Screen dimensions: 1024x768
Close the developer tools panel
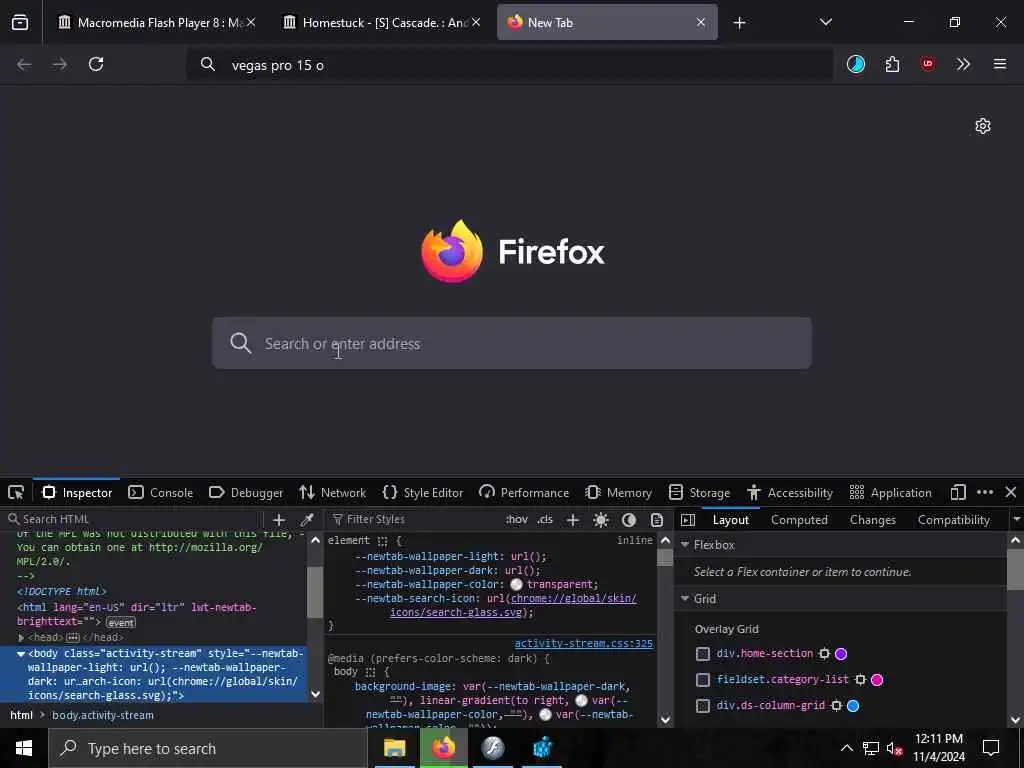[1011, 492]
